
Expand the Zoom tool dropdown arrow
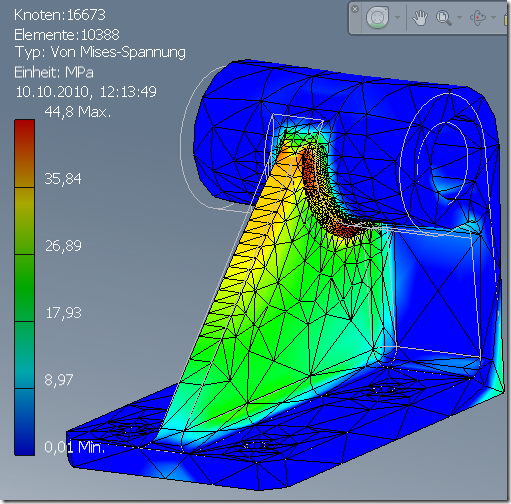tap(459, 17)
